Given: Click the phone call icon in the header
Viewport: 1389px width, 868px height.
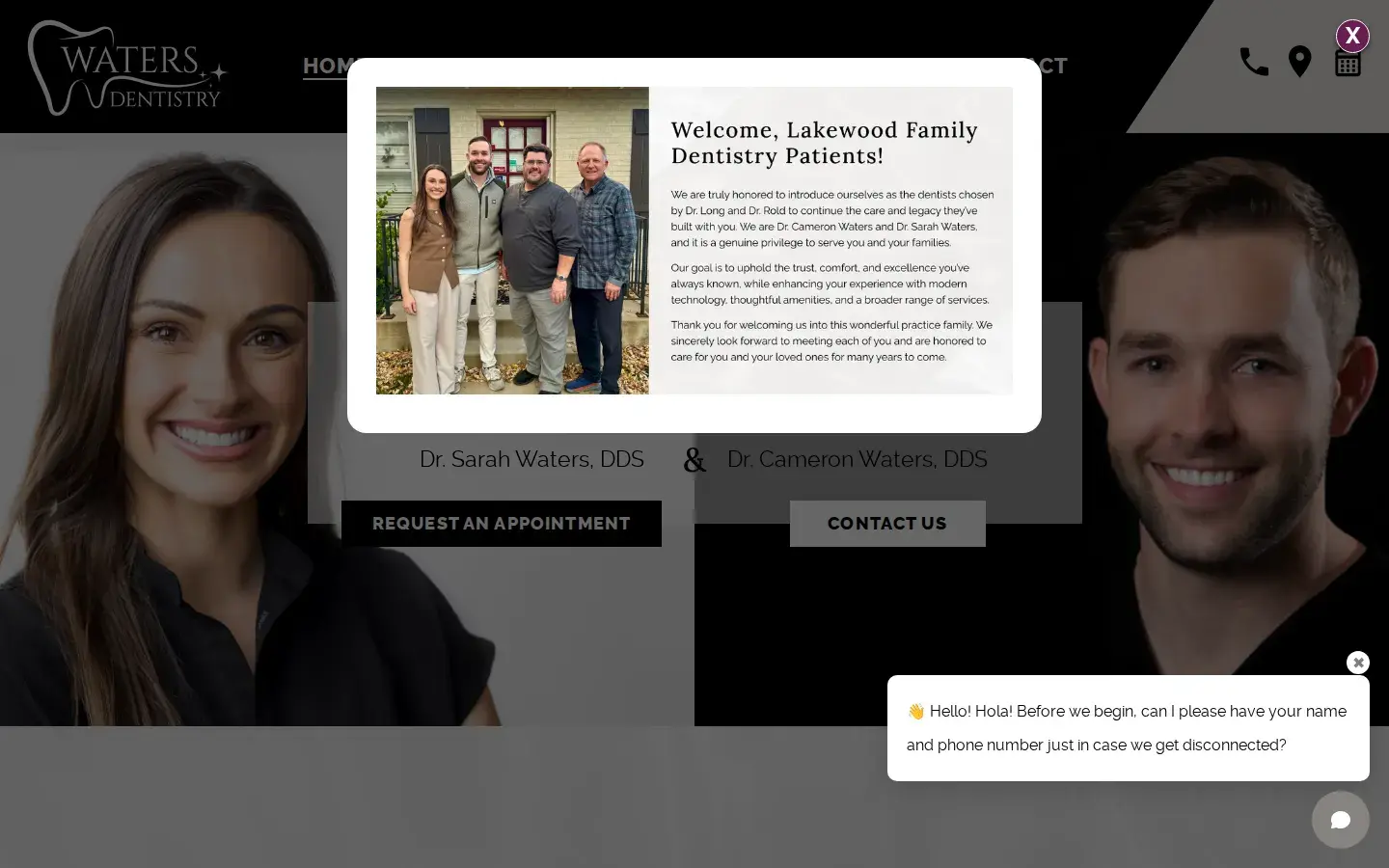Looking at the screenshot, I should coord(1254,62).
